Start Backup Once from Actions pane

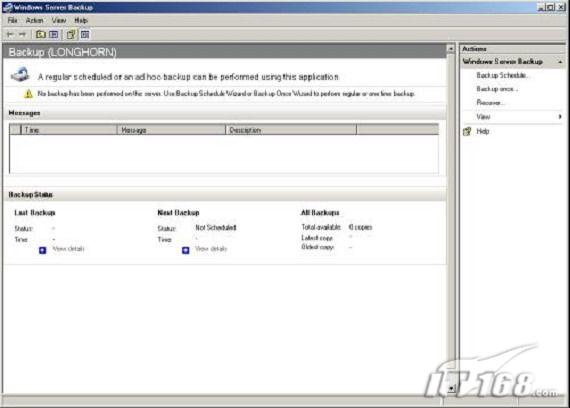pos(497,89)
